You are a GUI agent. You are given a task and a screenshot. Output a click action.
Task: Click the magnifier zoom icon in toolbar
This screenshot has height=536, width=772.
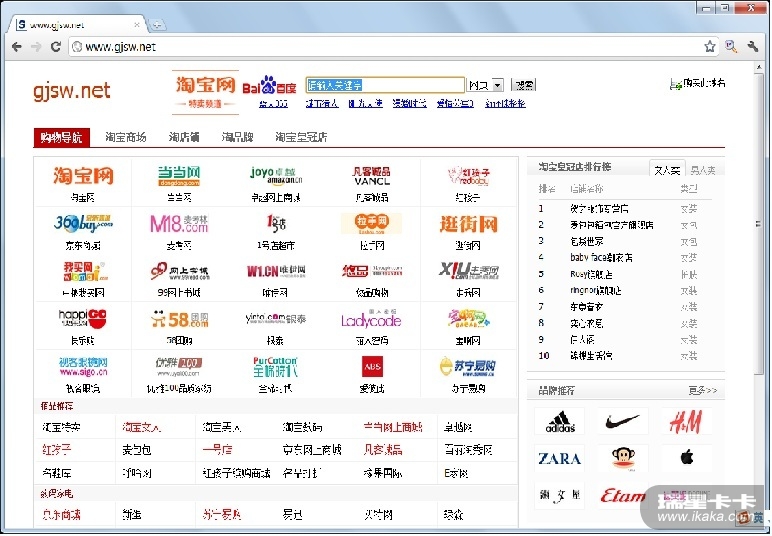tap(731, 46)
